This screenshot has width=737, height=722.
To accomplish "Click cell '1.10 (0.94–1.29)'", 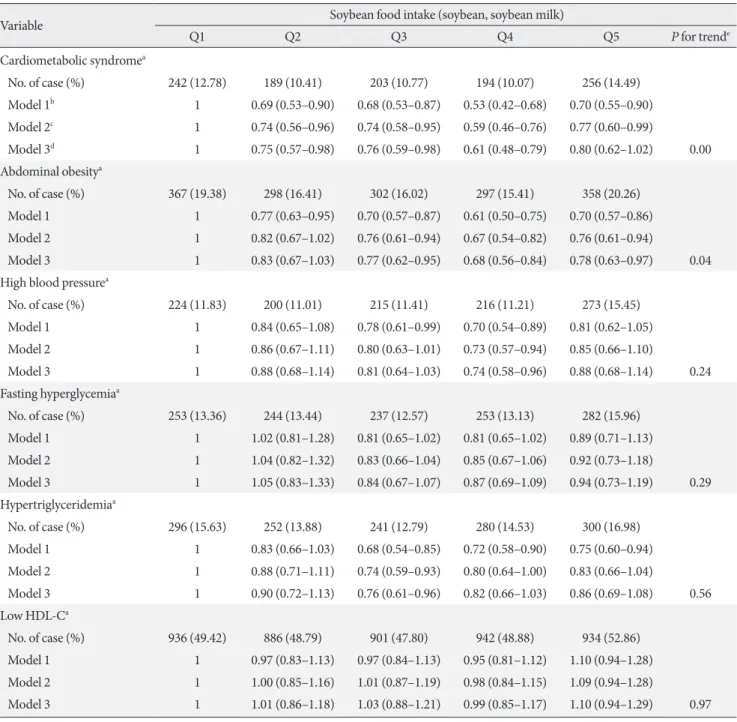I will [611, 705].
